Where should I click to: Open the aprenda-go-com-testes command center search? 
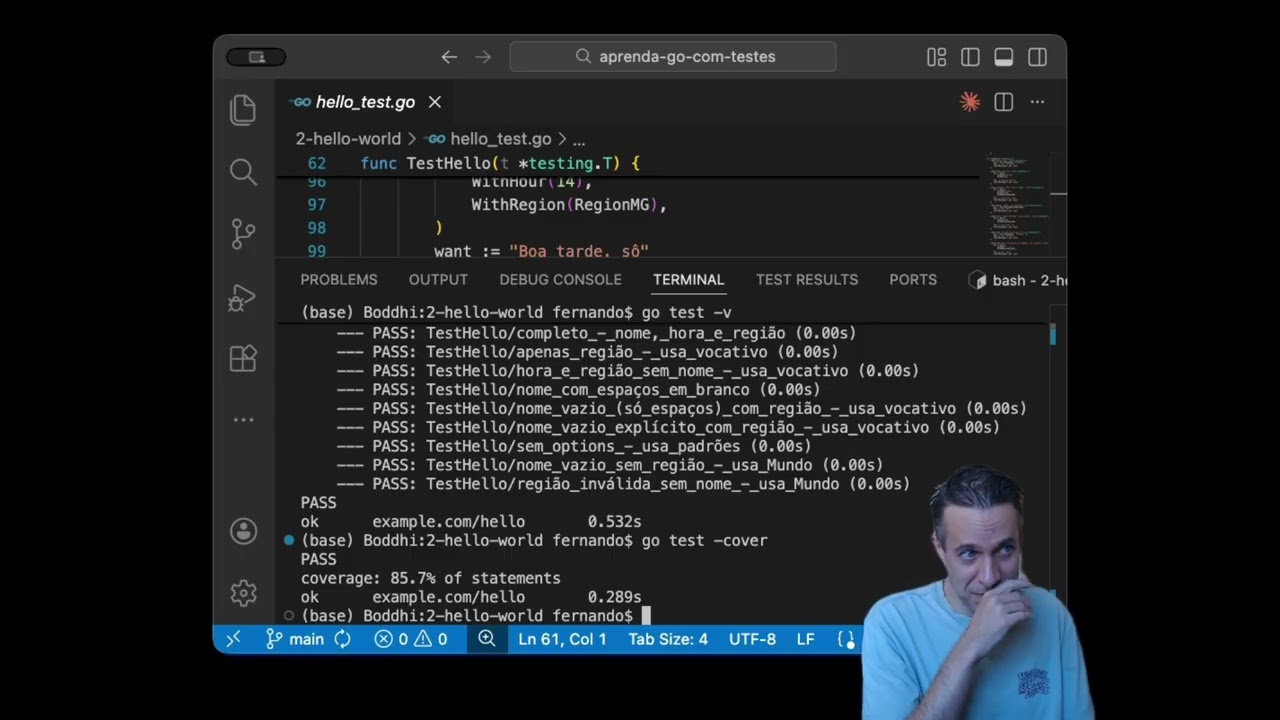673,57
